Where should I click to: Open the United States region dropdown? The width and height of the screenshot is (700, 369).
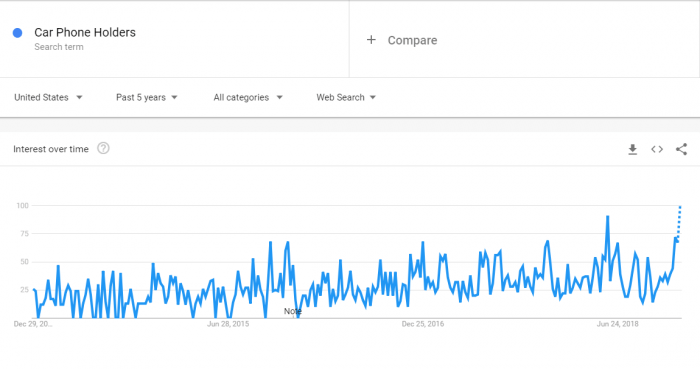(x=48, y=97)
